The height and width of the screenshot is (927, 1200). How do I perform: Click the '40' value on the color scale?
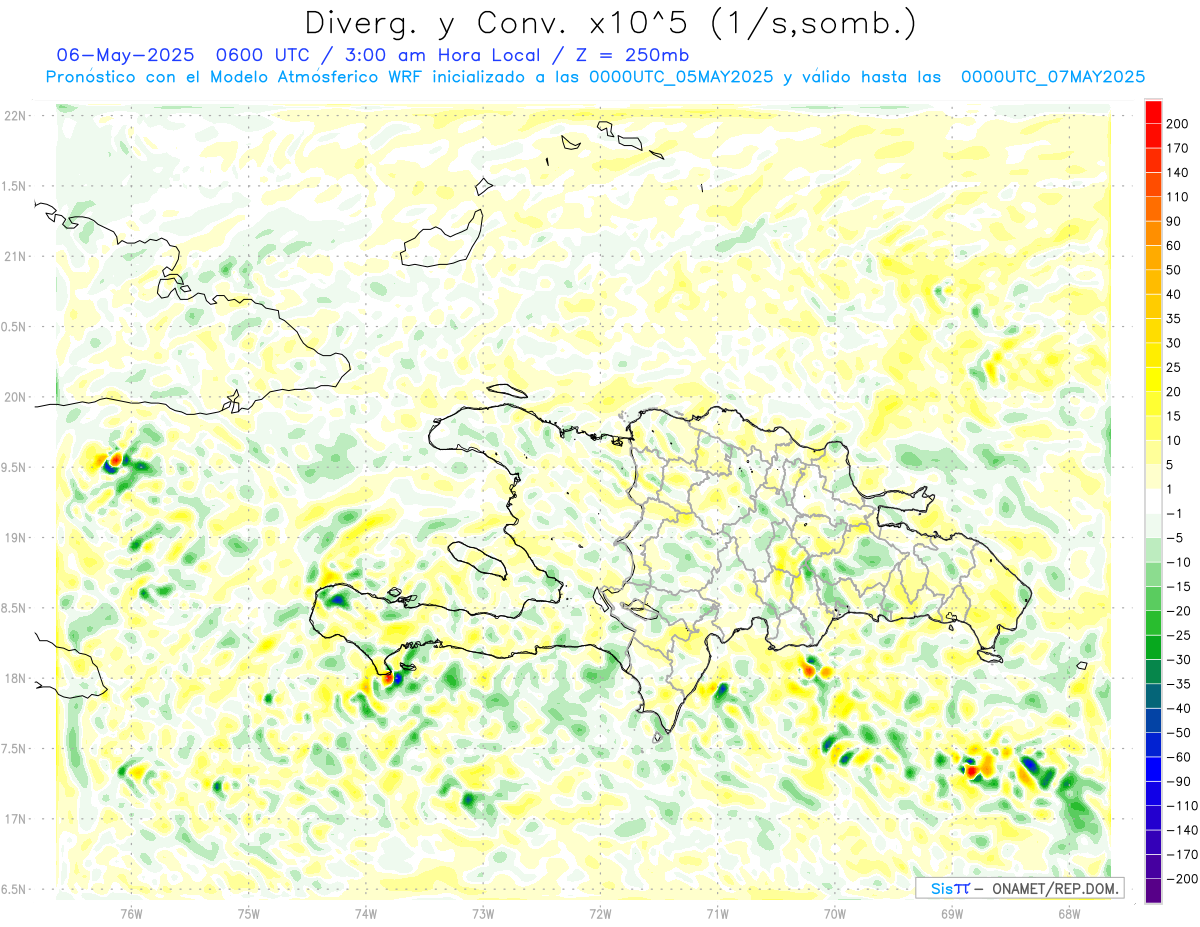1176,294
